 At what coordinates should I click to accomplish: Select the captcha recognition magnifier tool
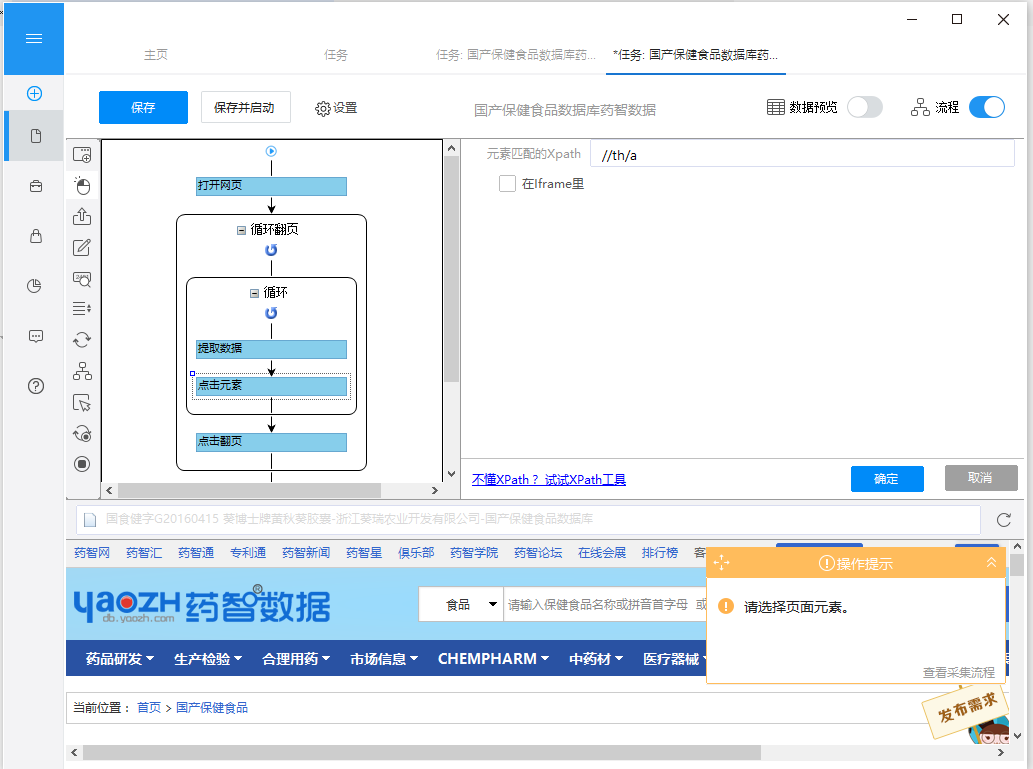[82, 279]
